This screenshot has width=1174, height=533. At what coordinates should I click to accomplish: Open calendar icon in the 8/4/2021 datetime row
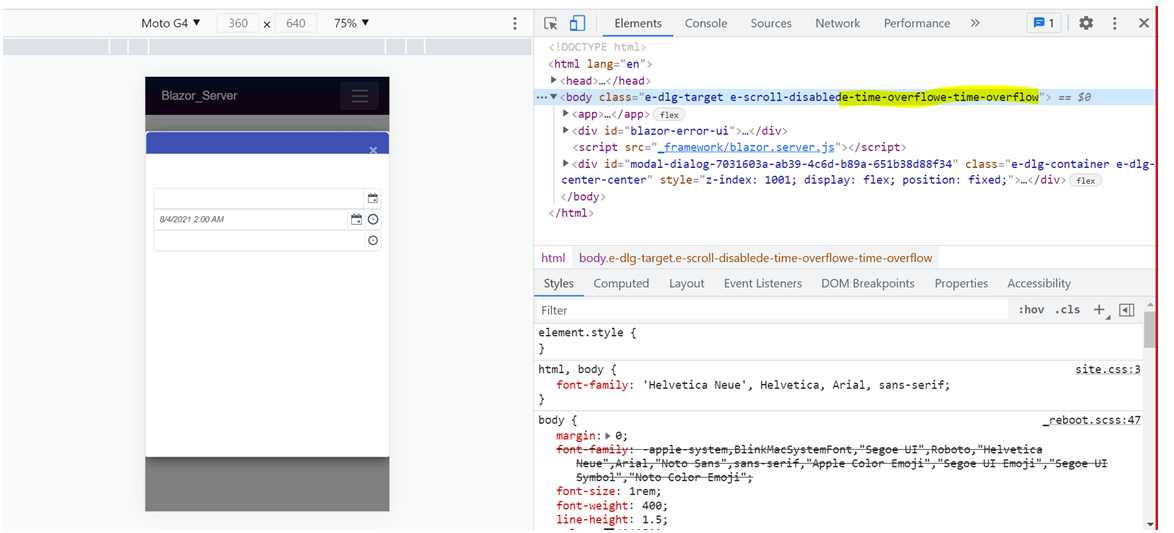click(357, 219)
